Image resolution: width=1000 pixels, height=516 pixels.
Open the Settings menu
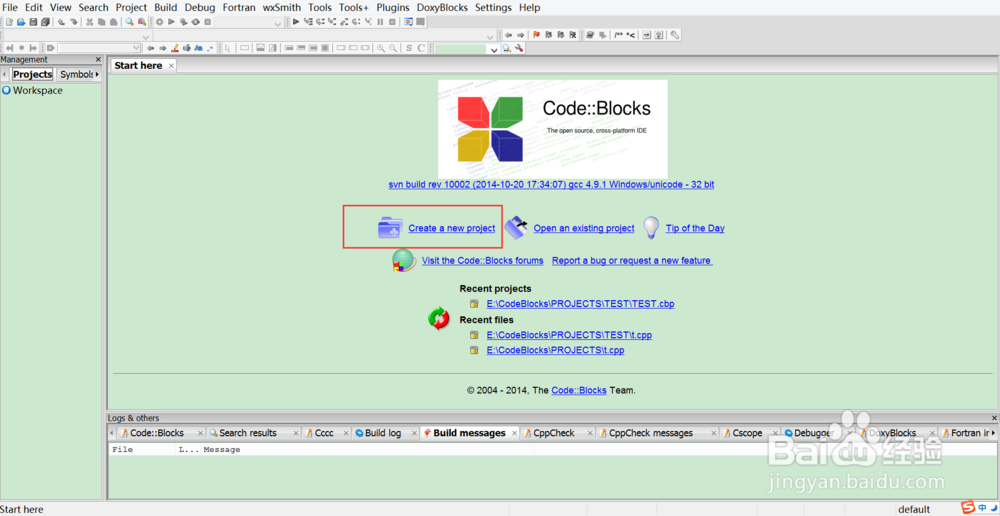pos(494,8)
